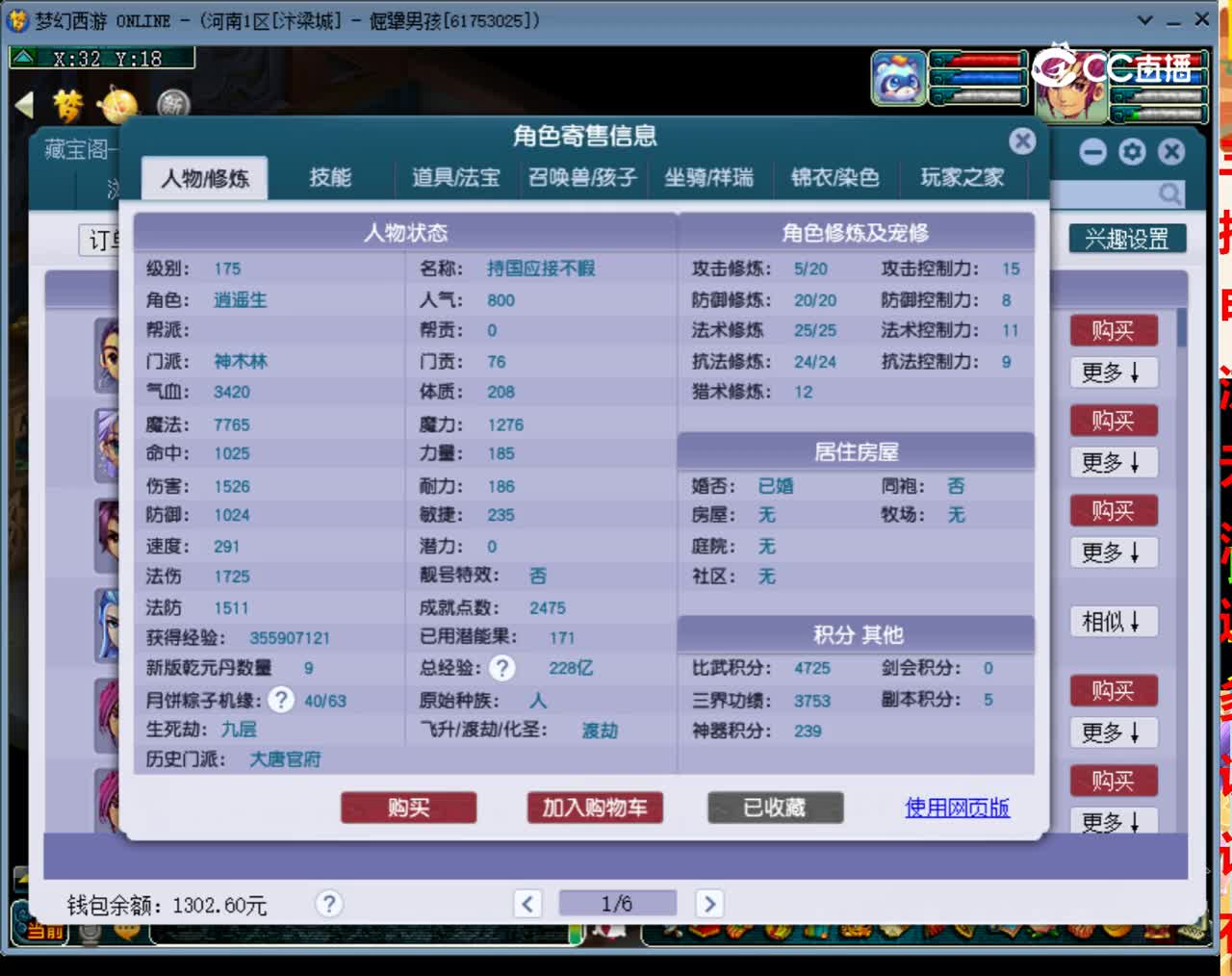Click the help icon beside wallet balance
The height and width of the screenshot is (976, 1232).
328,904
